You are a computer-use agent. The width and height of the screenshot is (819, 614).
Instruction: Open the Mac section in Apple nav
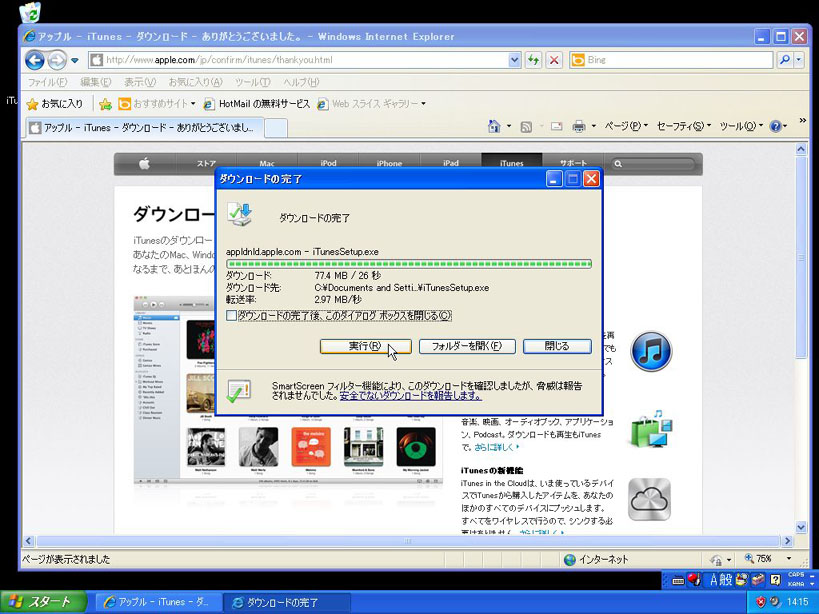coord(267,164)
